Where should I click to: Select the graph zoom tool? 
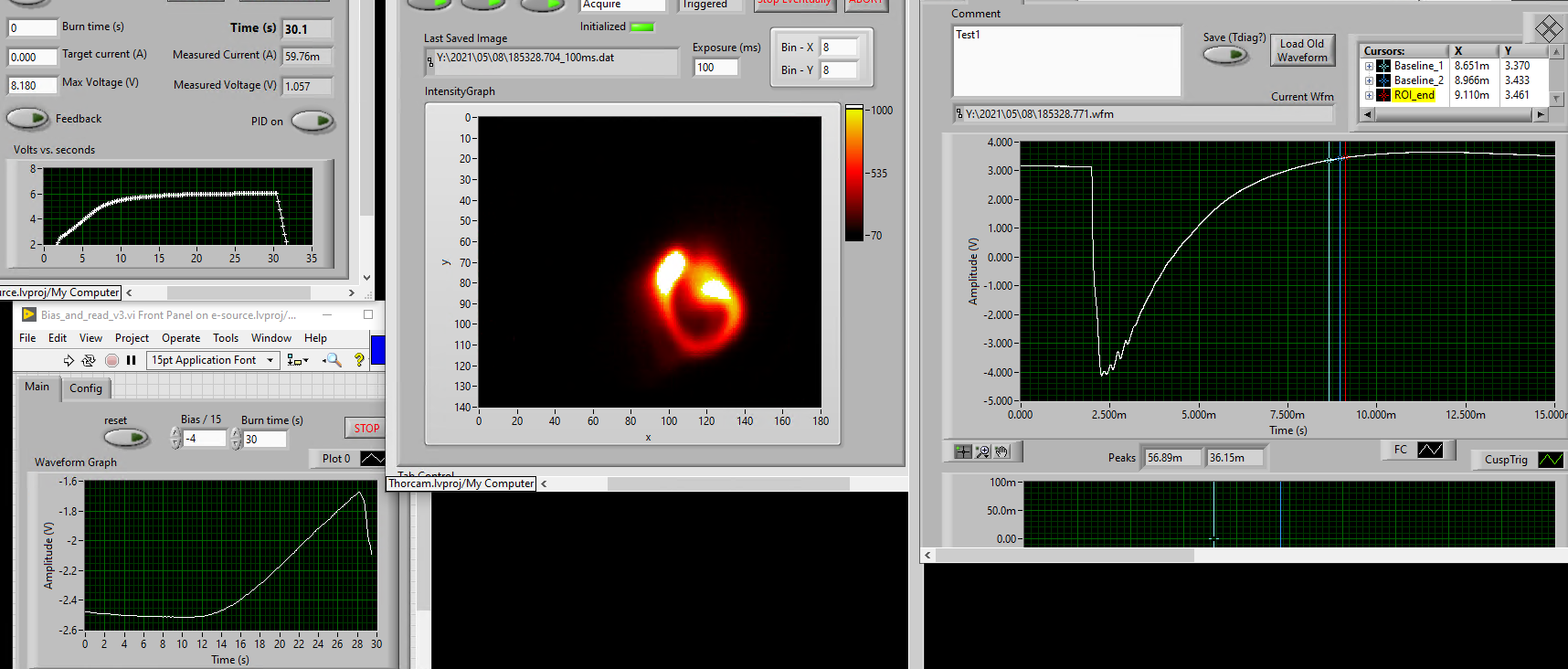point(982,451)
